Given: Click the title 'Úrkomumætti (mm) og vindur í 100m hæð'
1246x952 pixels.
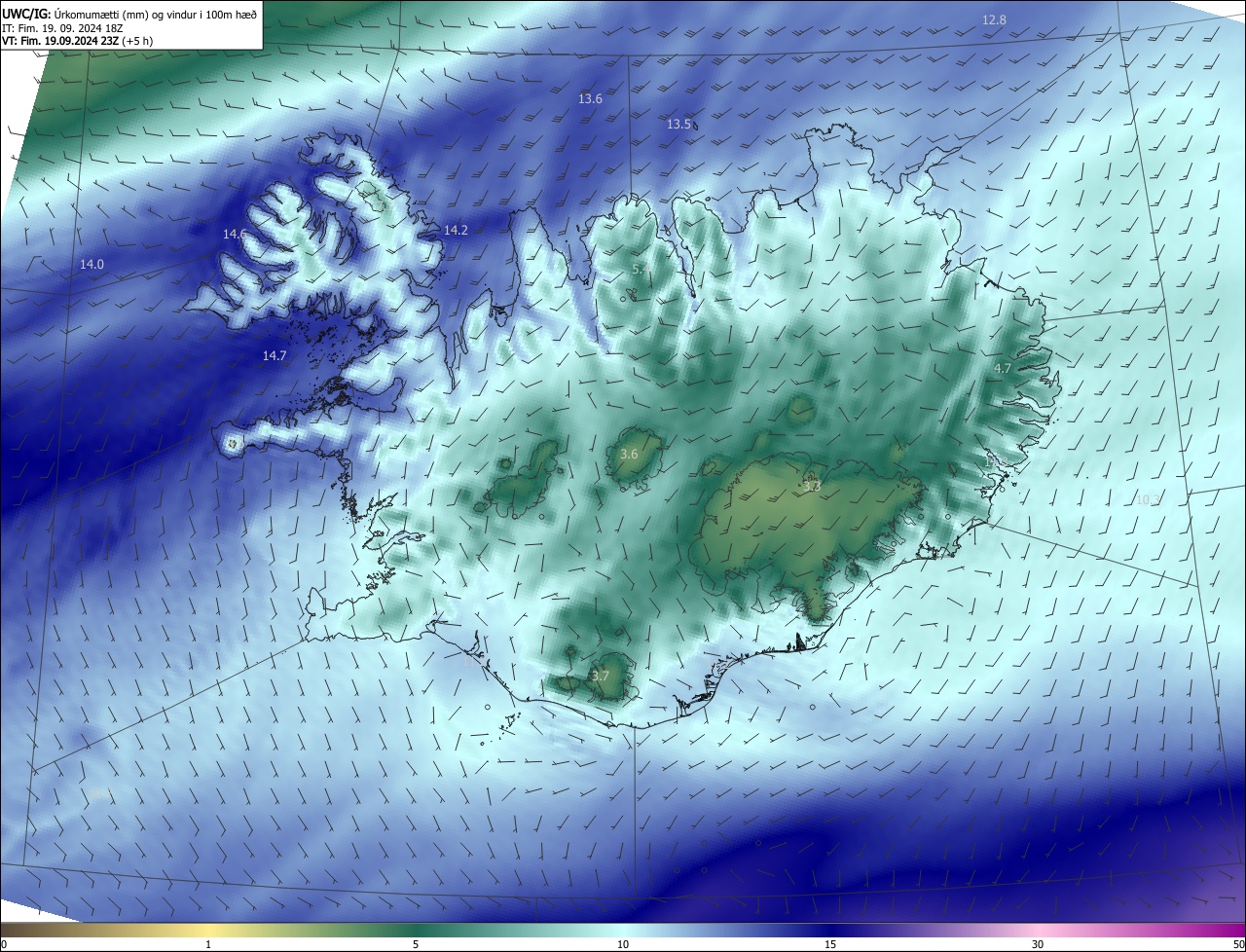Looking at the screenshot, I should point(155,14).
